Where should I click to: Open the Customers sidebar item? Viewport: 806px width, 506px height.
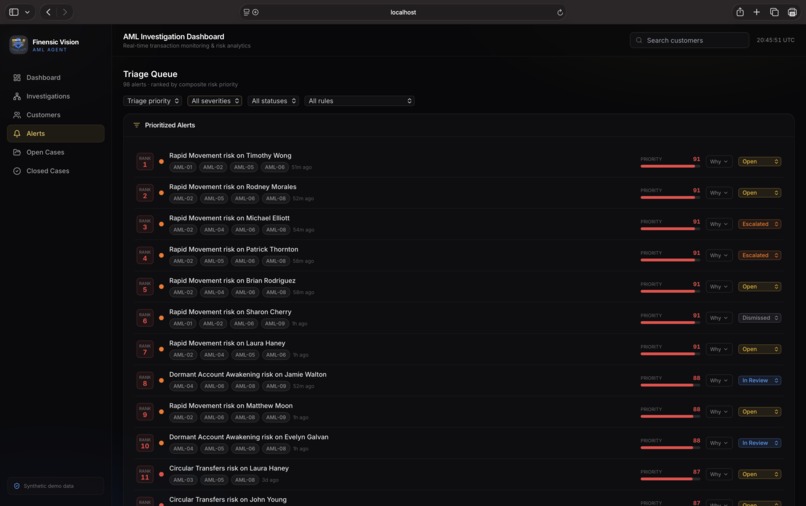click(x=56, y=115)
